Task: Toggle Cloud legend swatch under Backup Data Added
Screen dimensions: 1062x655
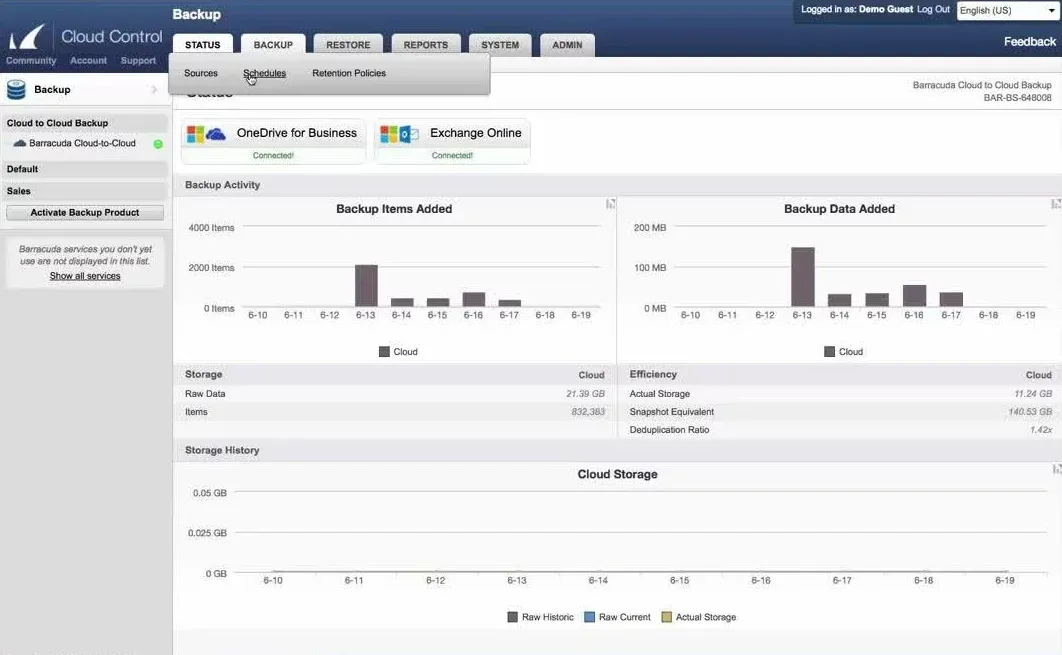Action: click(829, 352)
